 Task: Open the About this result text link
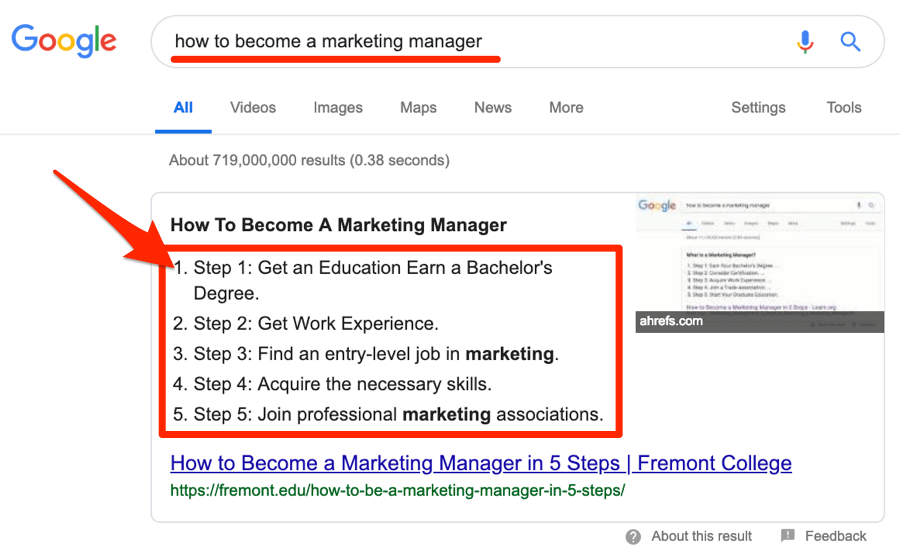701,536
